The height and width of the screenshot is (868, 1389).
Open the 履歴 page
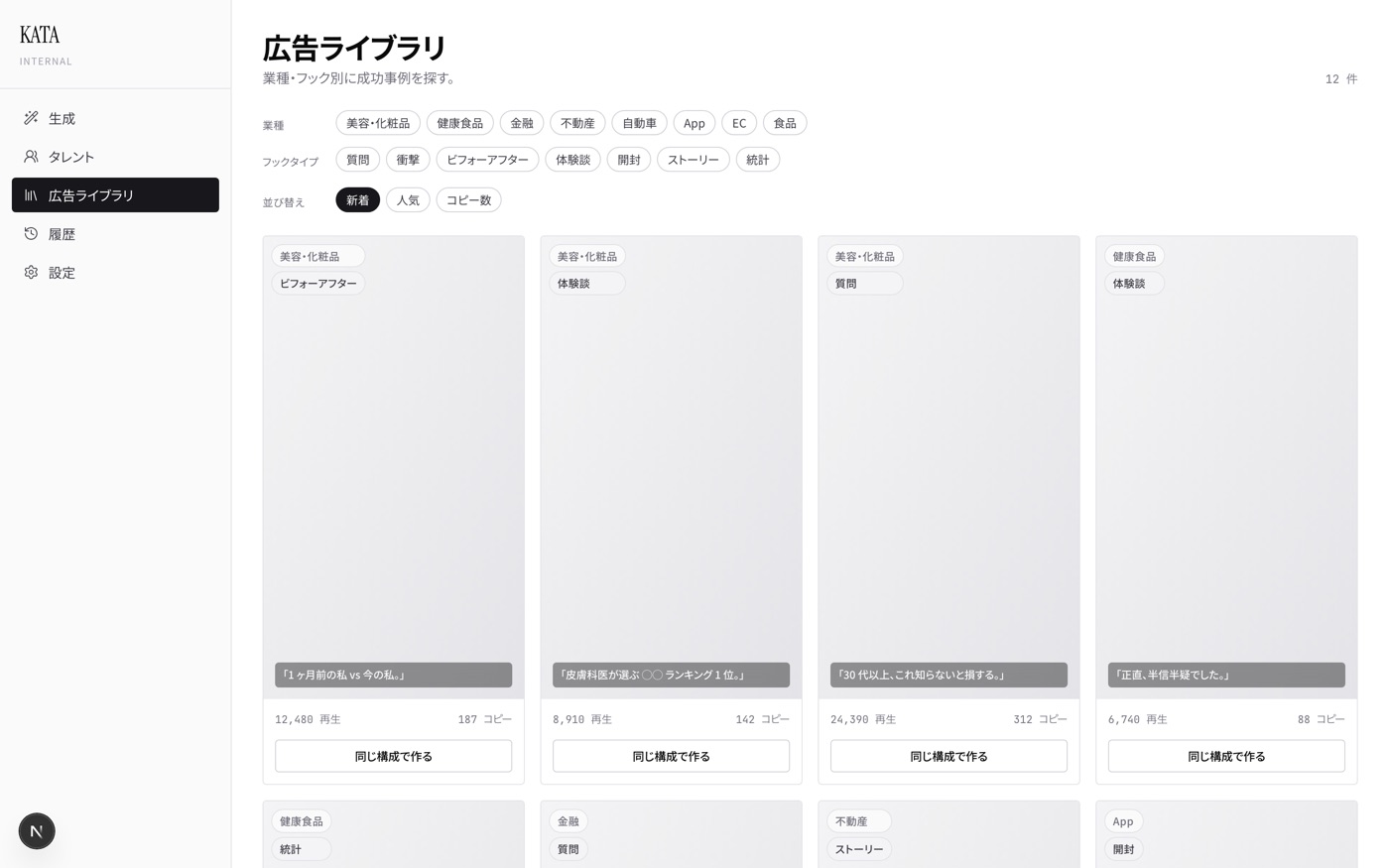pos(115,234)
